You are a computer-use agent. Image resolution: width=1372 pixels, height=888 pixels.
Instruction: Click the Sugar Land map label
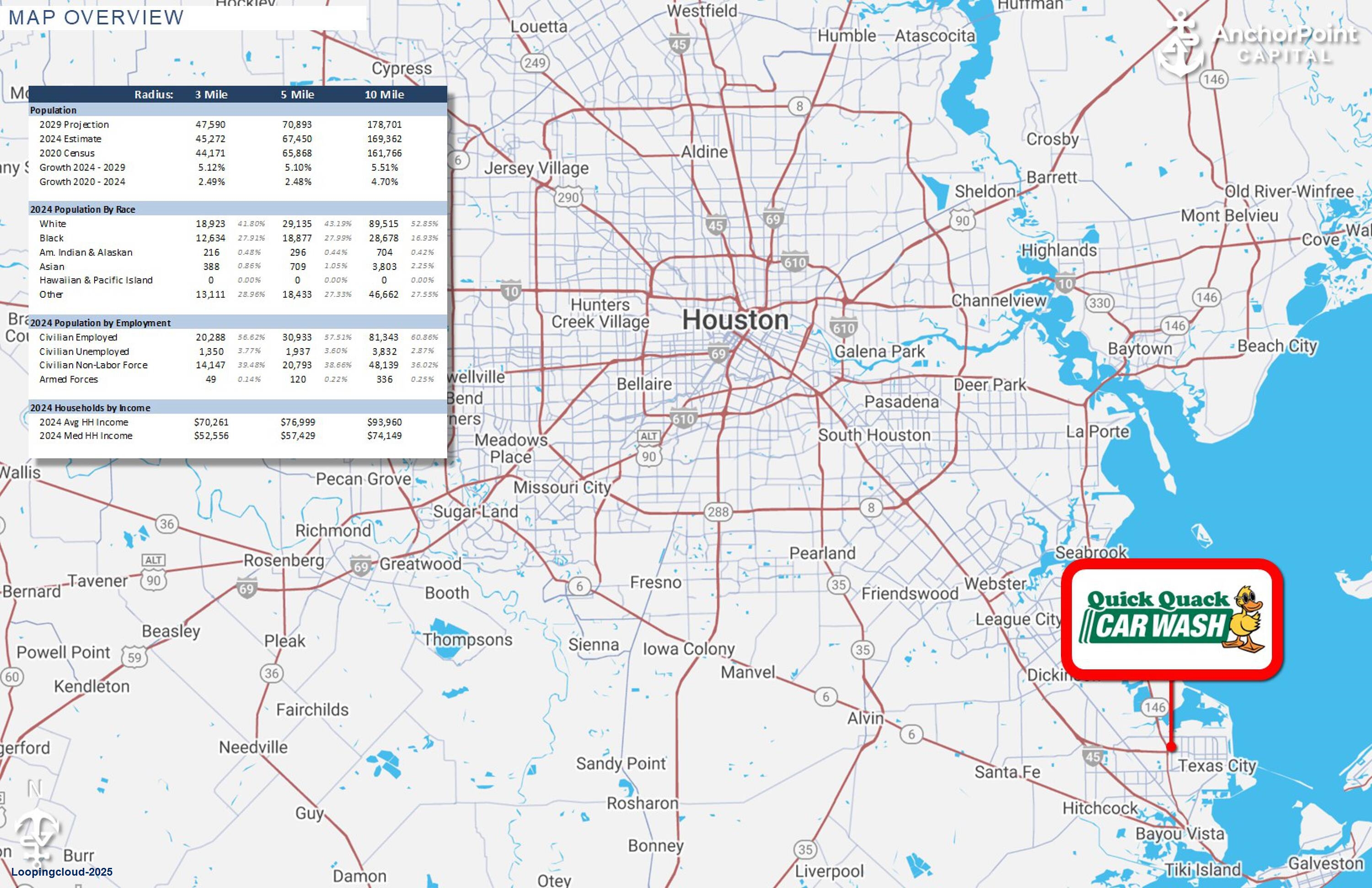(x=476, y=511)
